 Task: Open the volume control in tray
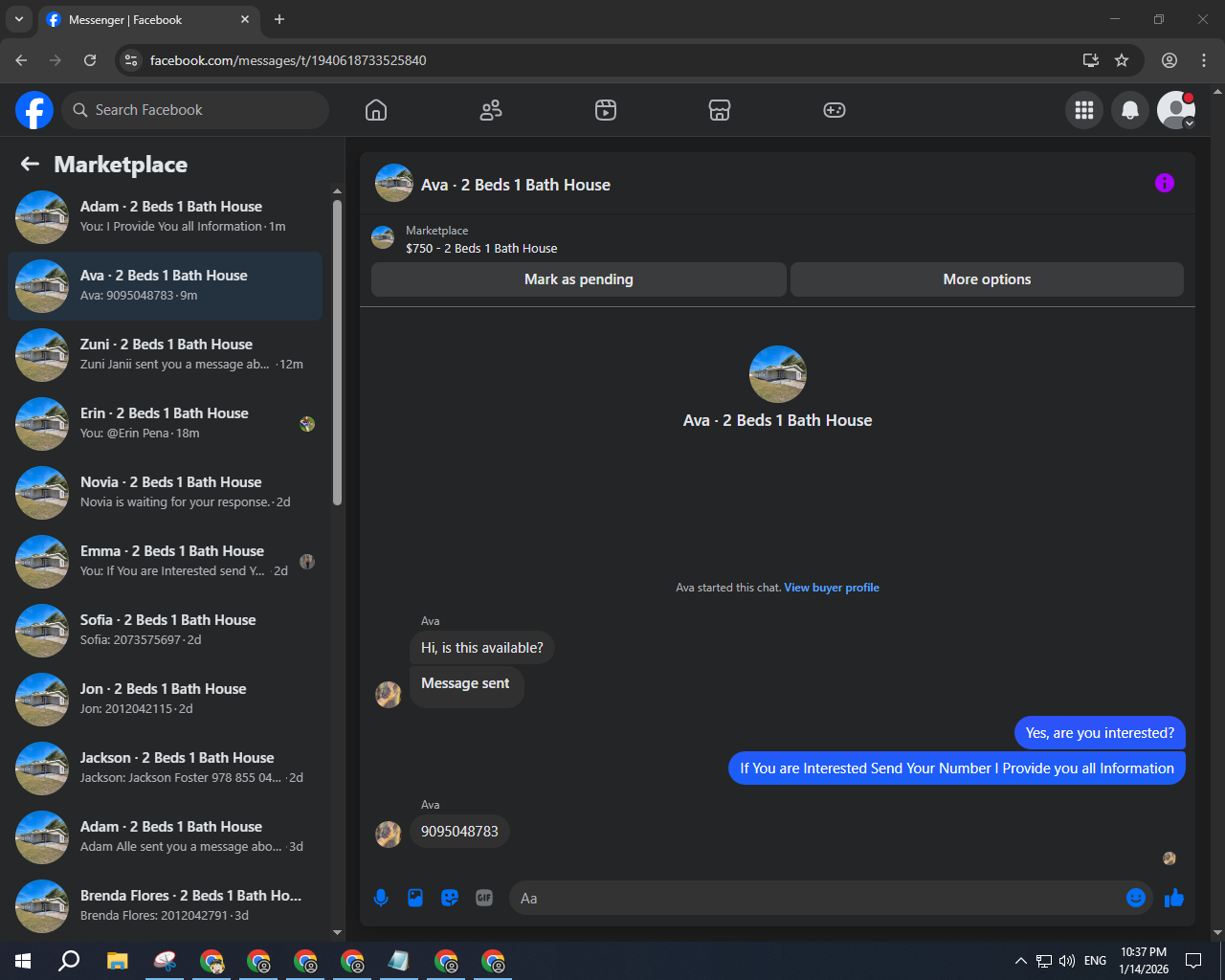click(1067, 961)
